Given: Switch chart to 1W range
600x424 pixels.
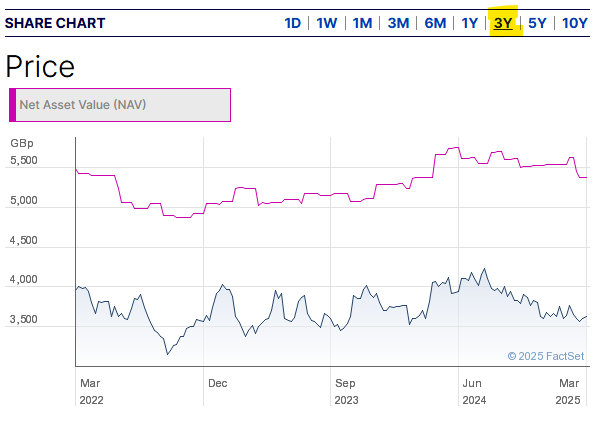Looking at the screenshot, I should click(326, 23).
